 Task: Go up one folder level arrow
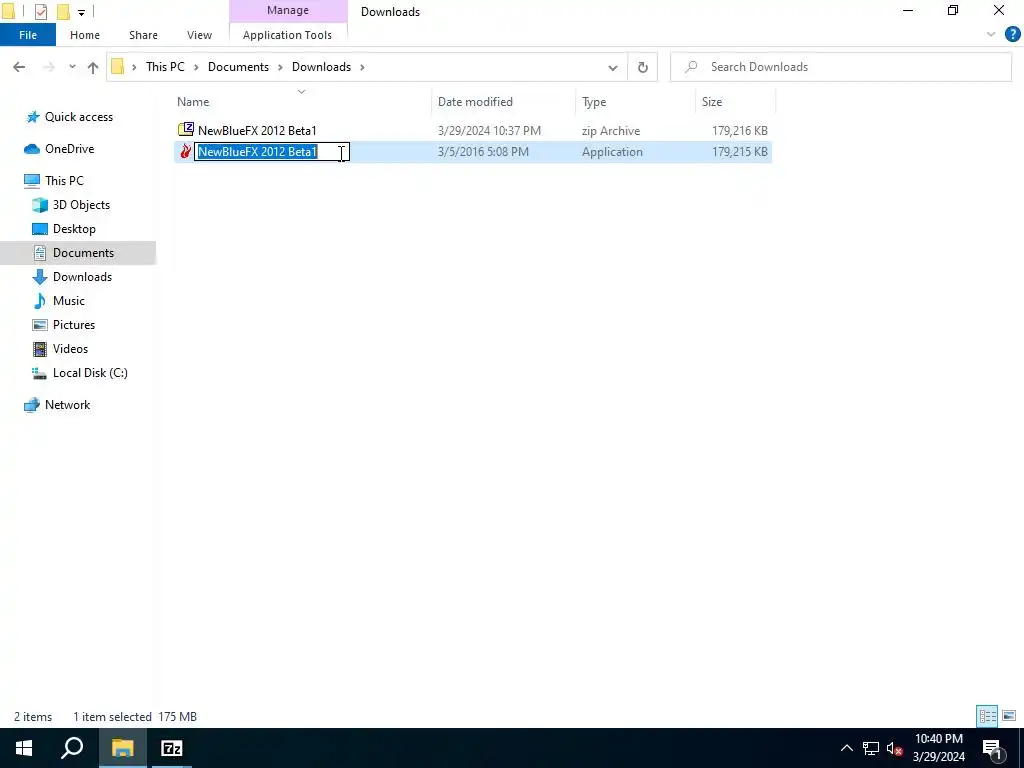point(93,67)
